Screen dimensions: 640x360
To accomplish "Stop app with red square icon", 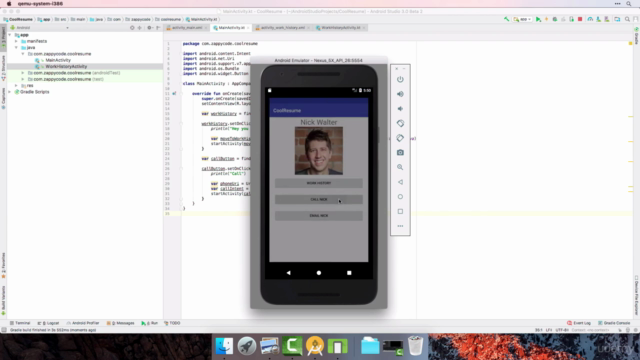I will [x=580, y=19].
